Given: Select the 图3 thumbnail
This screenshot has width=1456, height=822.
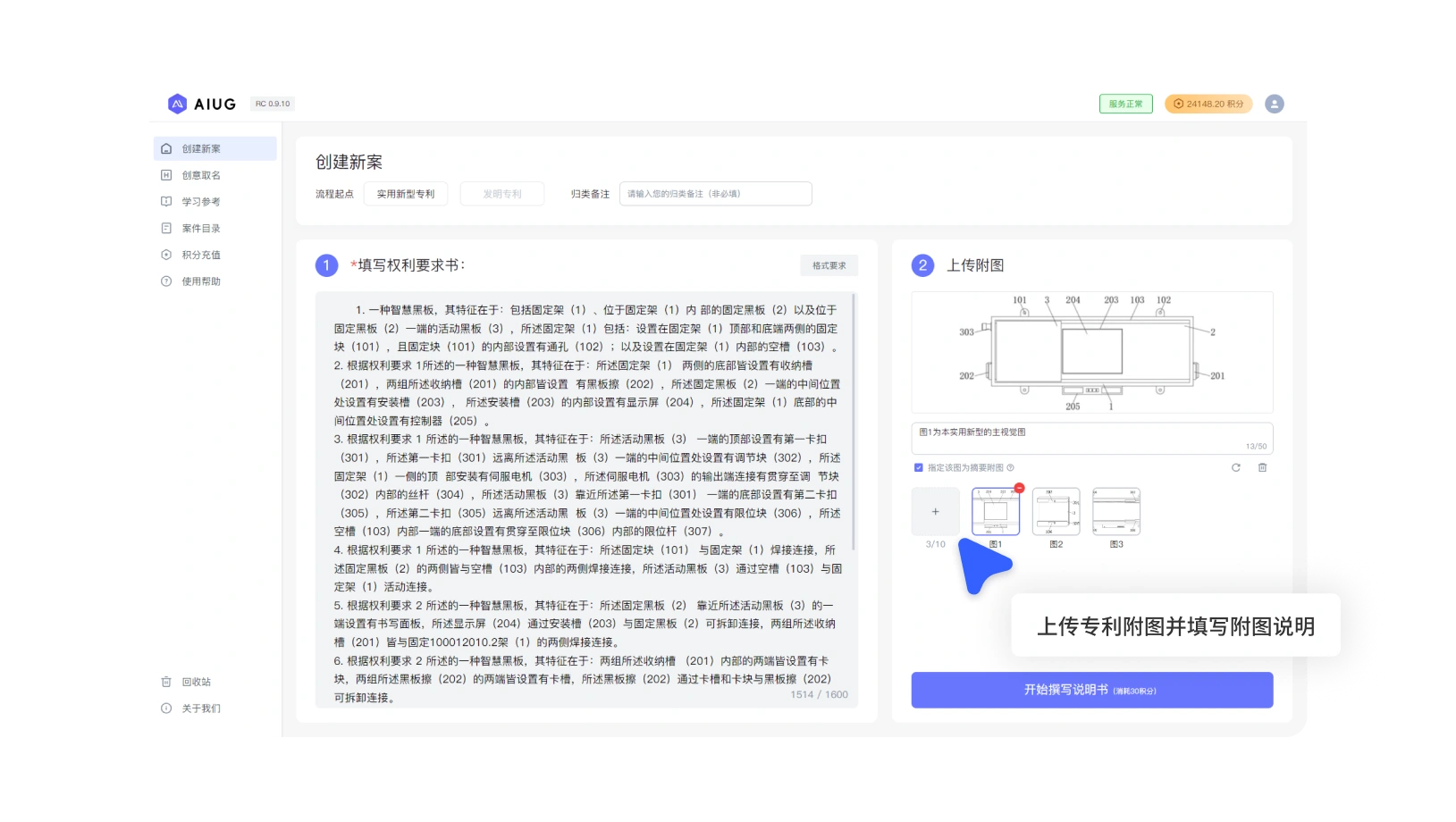Looking at the screenshot, I should click(1116, 512).
